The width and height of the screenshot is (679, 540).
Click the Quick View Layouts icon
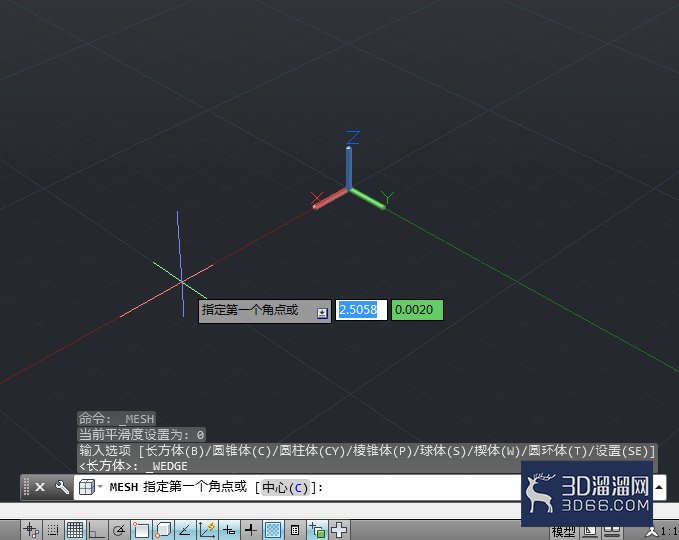pyautogui.click(x=589, y=532)
